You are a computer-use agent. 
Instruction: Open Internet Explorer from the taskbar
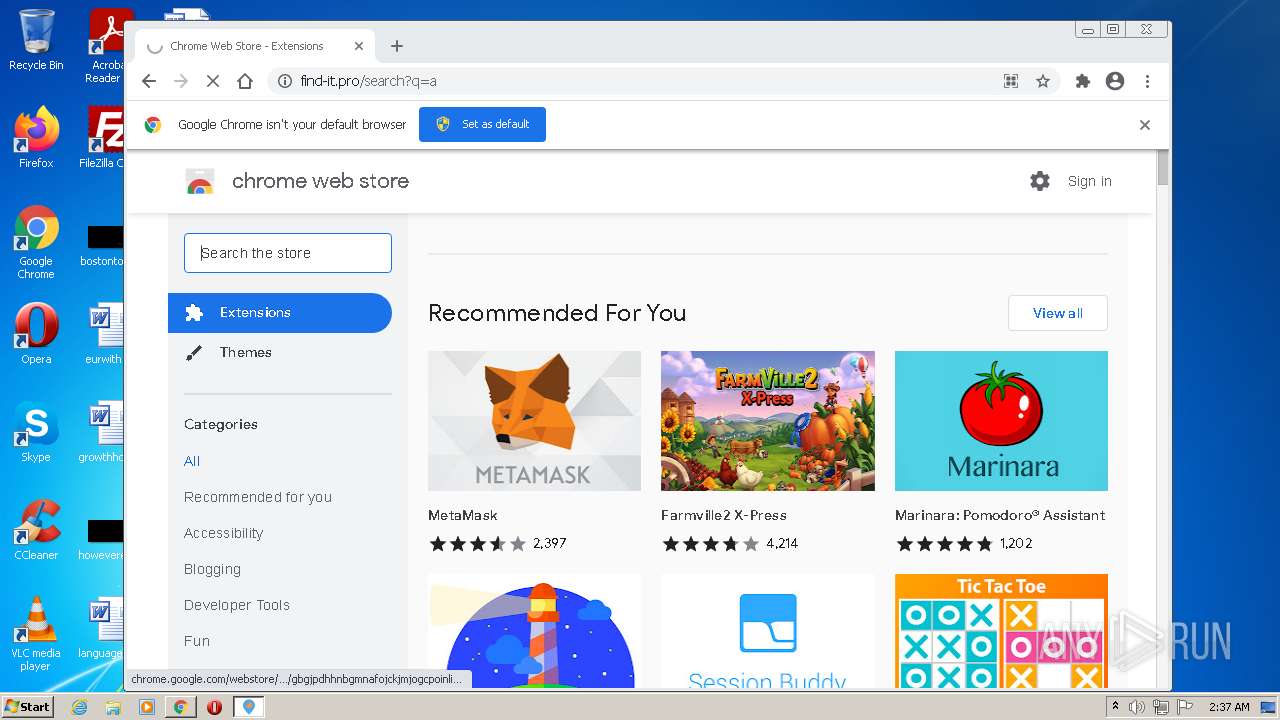click(x=80, y=707)
